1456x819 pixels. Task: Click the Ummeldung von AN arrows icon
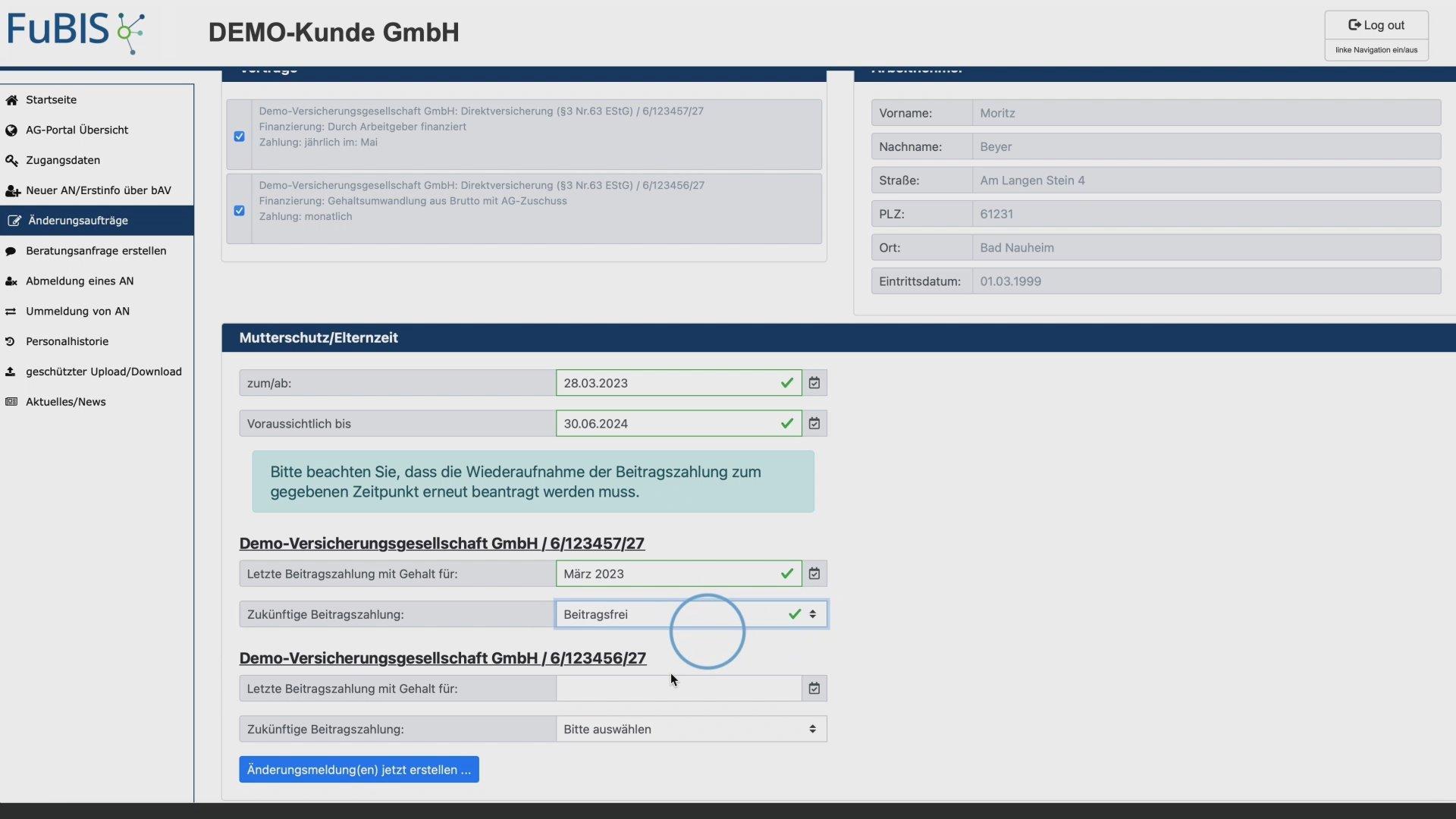pos(11,311)
